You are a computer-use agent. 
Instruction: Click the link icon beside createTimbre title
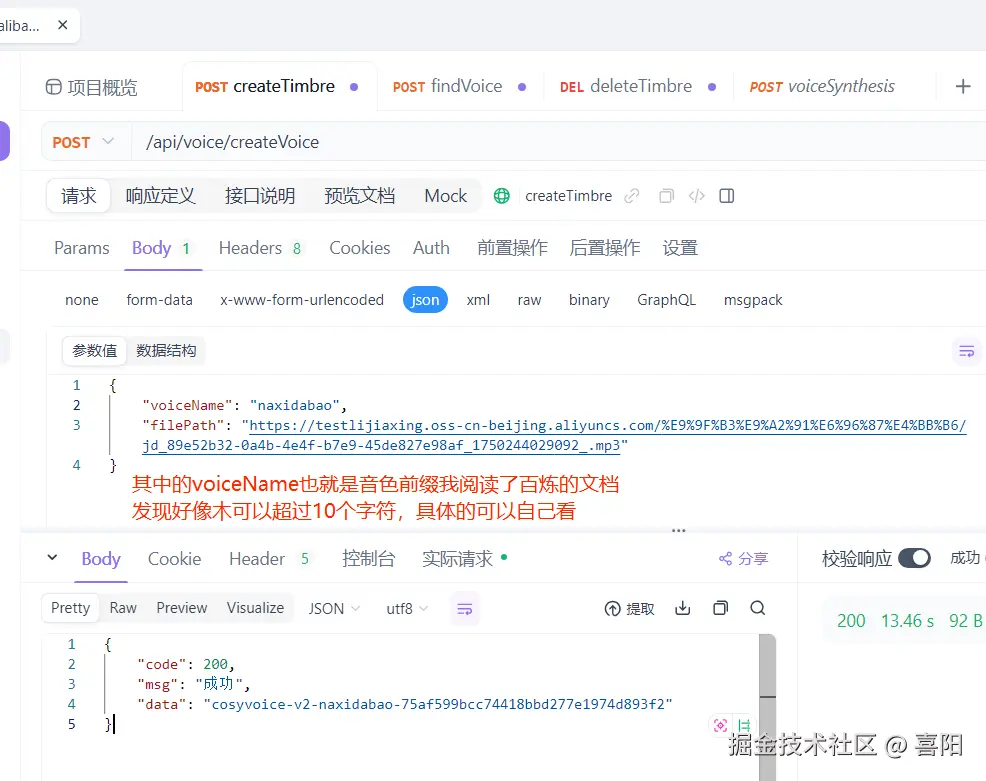(632, 196)
